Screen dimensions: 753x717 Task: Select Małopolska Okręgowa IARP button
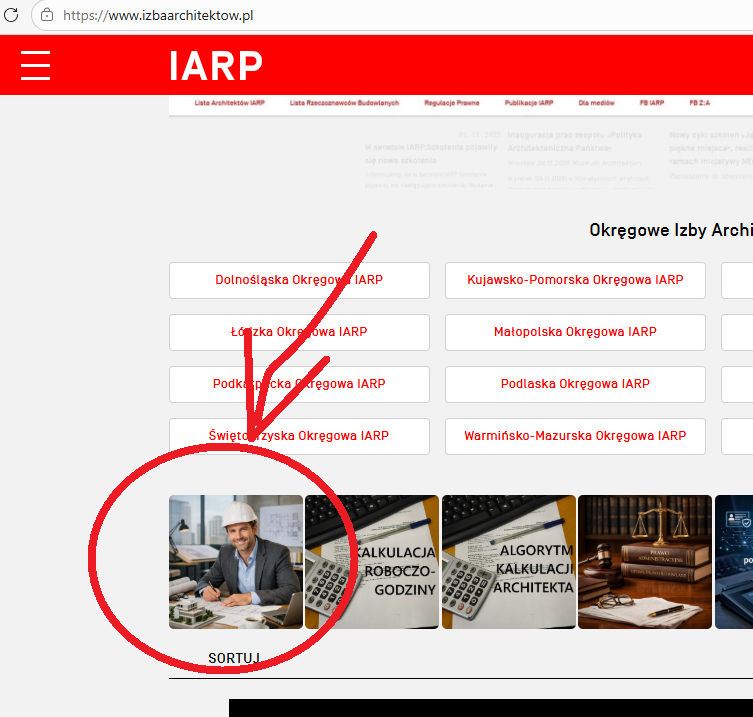coord(575,332)
